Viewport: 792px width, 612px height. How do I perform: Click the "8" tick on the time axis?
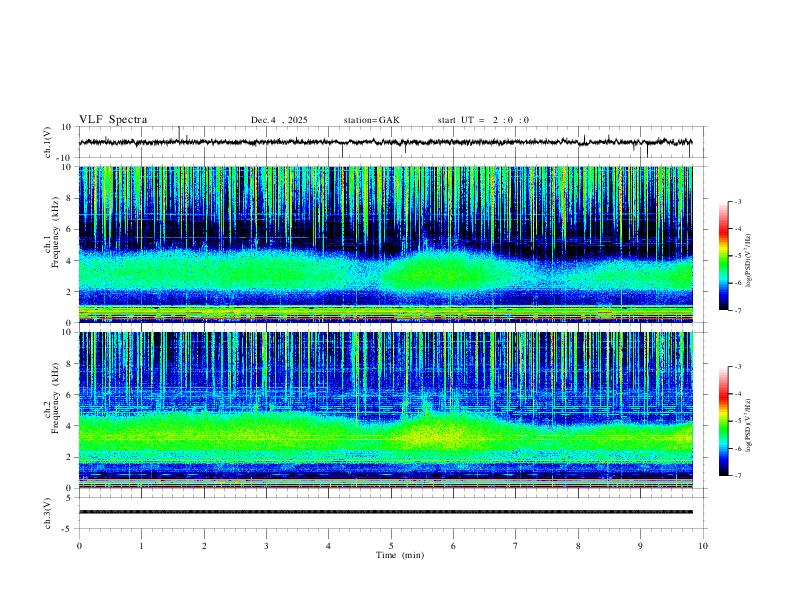pos(578,546)
